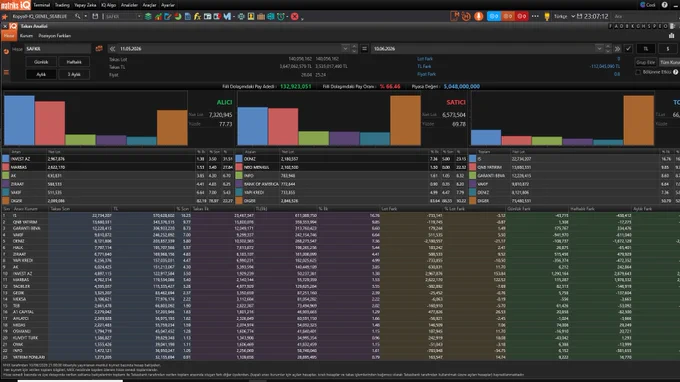
Task: Save workspace with the floppy disk icon
Action: pos(95,16)
